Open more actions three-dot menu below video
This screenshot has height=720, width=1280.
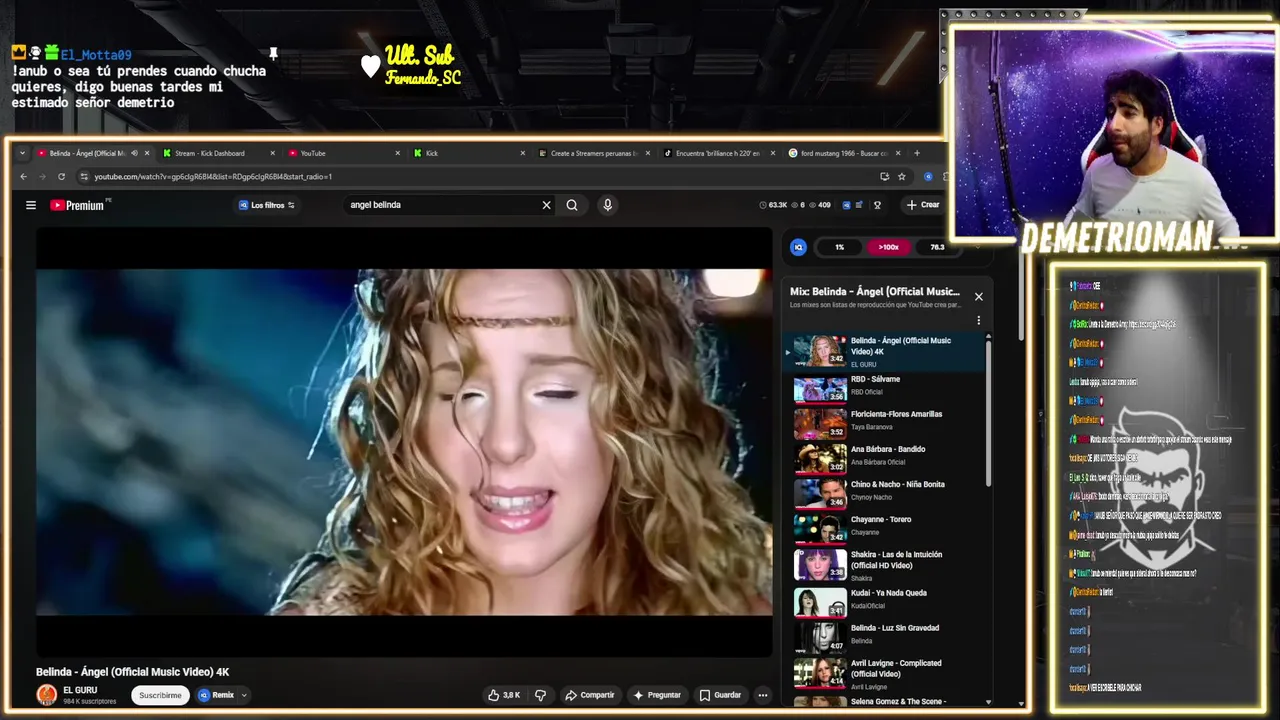(x=762, y=695)
